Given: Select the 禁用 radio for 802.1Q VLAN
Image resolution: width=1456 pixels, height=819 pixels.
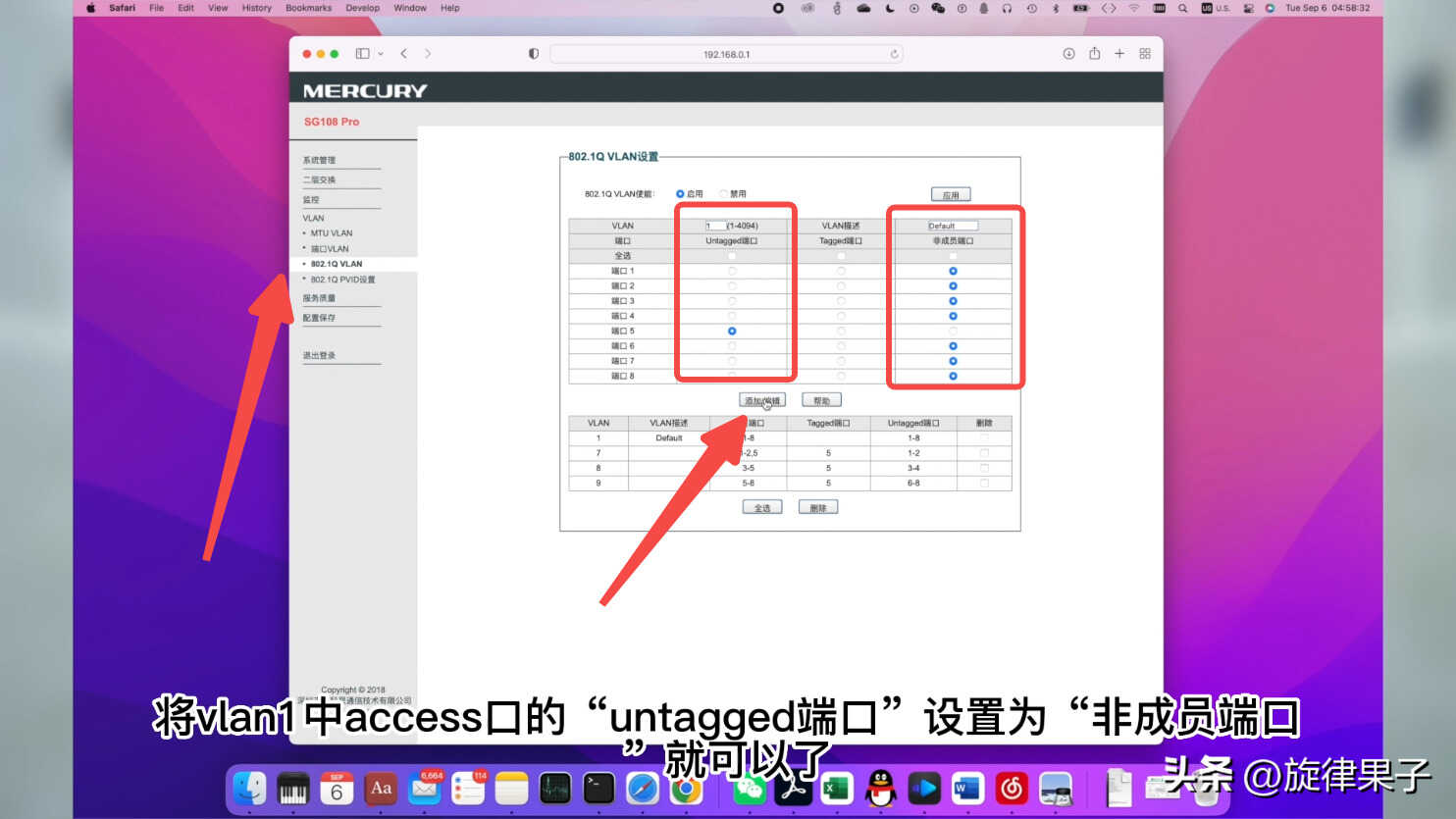Looking at the screenshot, I should coord(723,194).
